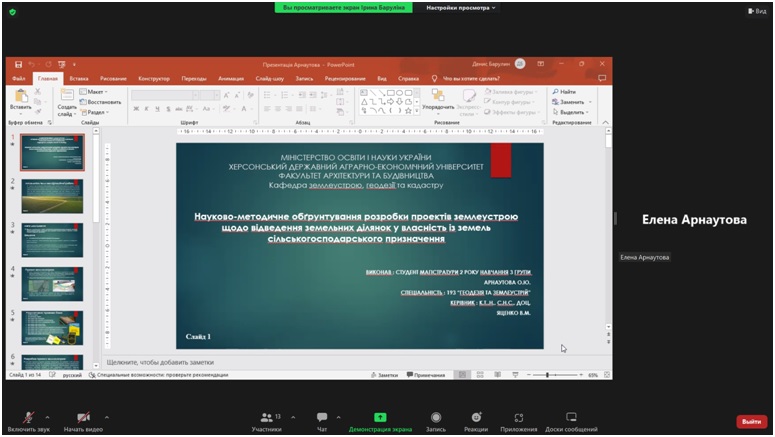Expand arrow next to Участники
Screen dimensions: 775x437
(x=293, y=418)
